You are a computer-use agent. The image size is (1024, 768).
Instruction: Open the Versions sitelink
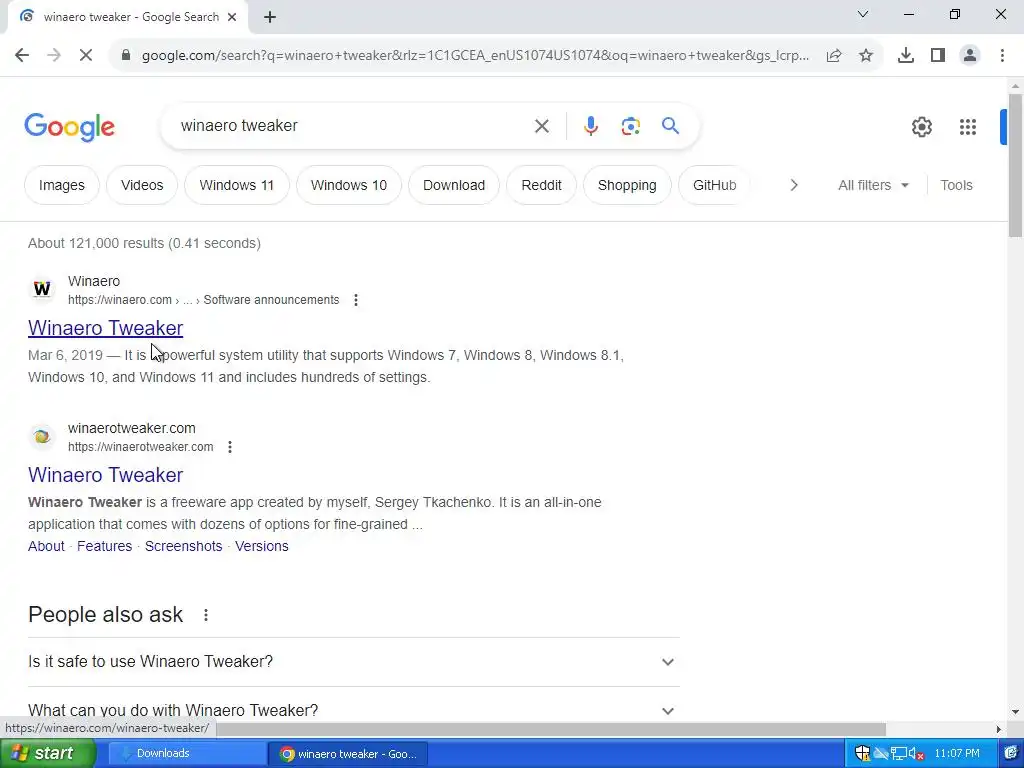click(x=261, y=546)
